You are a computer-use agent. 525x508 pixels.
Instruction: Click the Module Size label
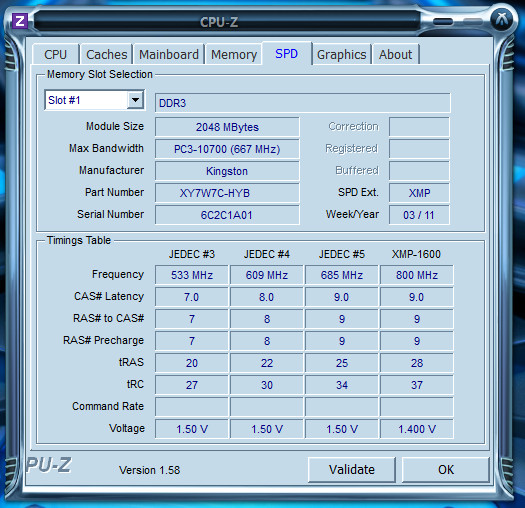click(x=115, y=126)
